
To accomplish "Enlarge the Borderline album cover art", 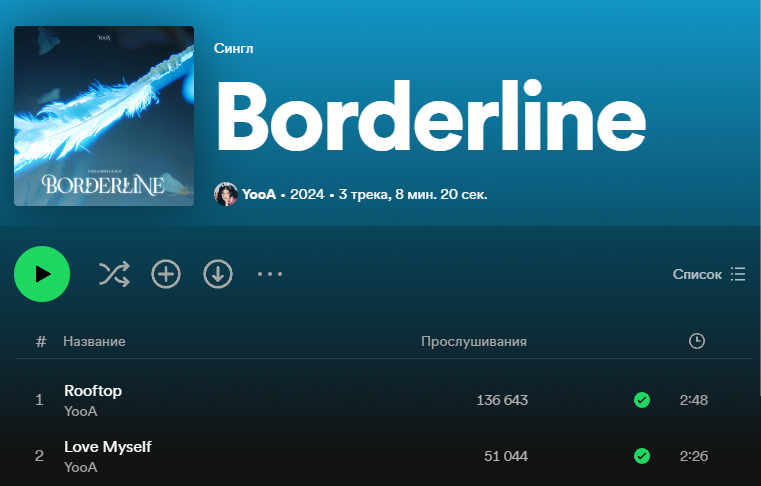I will 104,116.
